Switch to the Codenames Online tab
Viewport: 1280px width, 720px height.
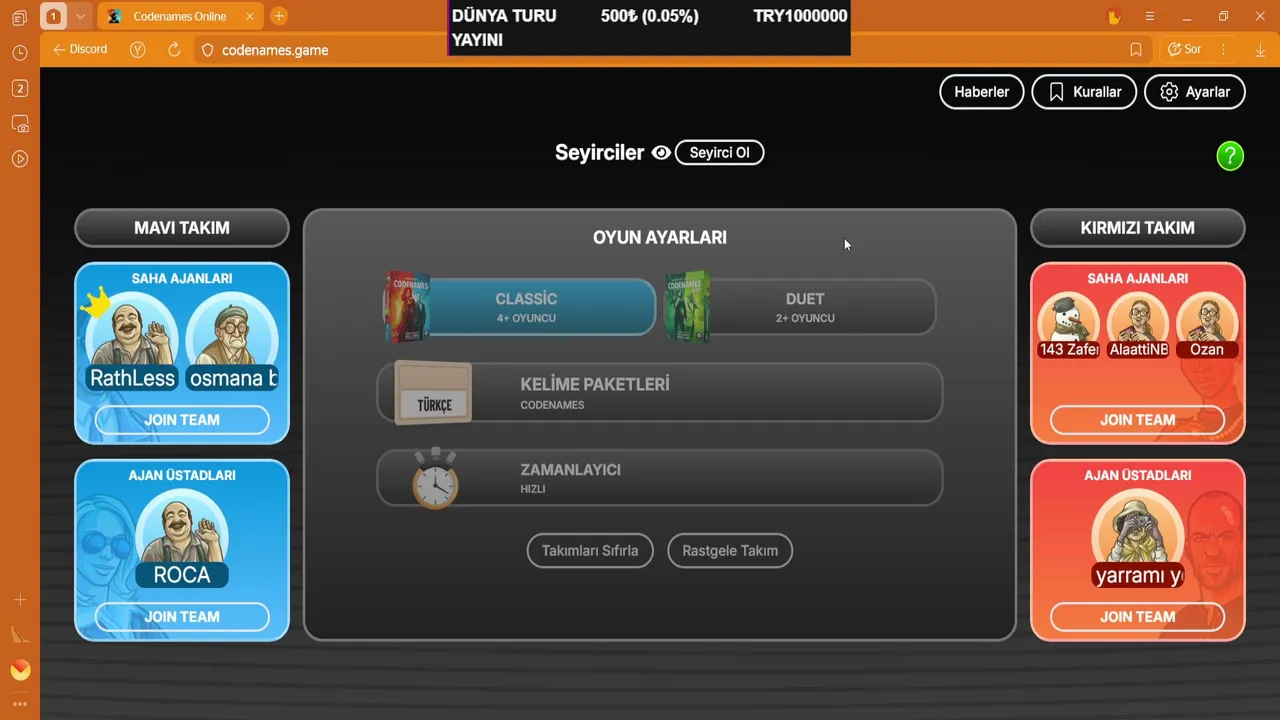[x=179, y=16]
